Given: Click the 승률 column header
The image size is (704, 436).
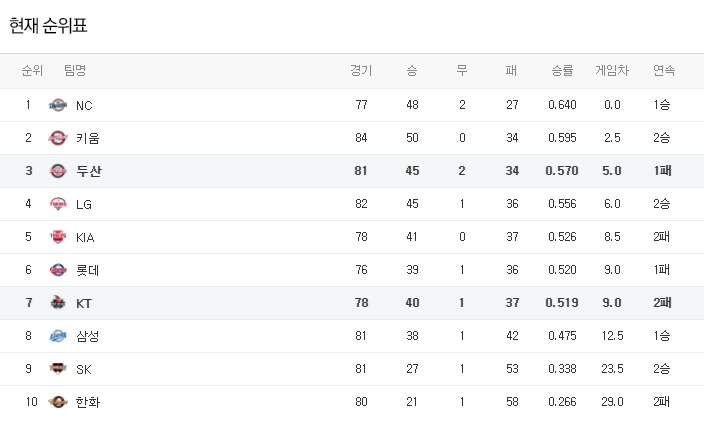Looking at the screenshot, I should pyautogui.click(x=562, y=71).
